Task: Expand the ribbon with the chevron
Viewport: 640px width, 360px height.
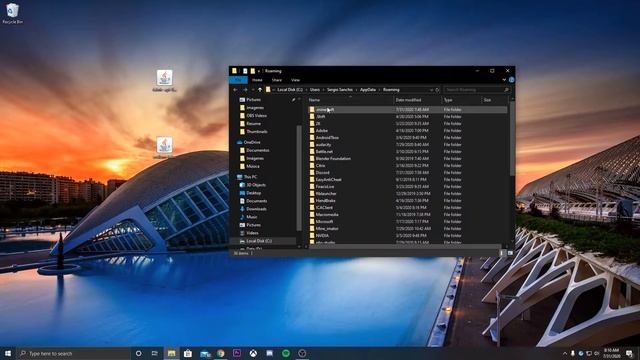Action: click(504, 80)
